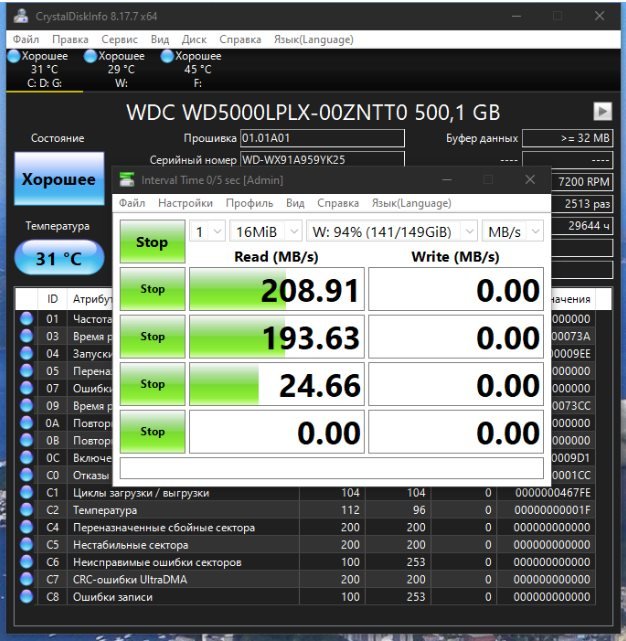Screen dimensions: 626x641
Task: Click the status orb for attribute C2
Action: coord(27,510)
